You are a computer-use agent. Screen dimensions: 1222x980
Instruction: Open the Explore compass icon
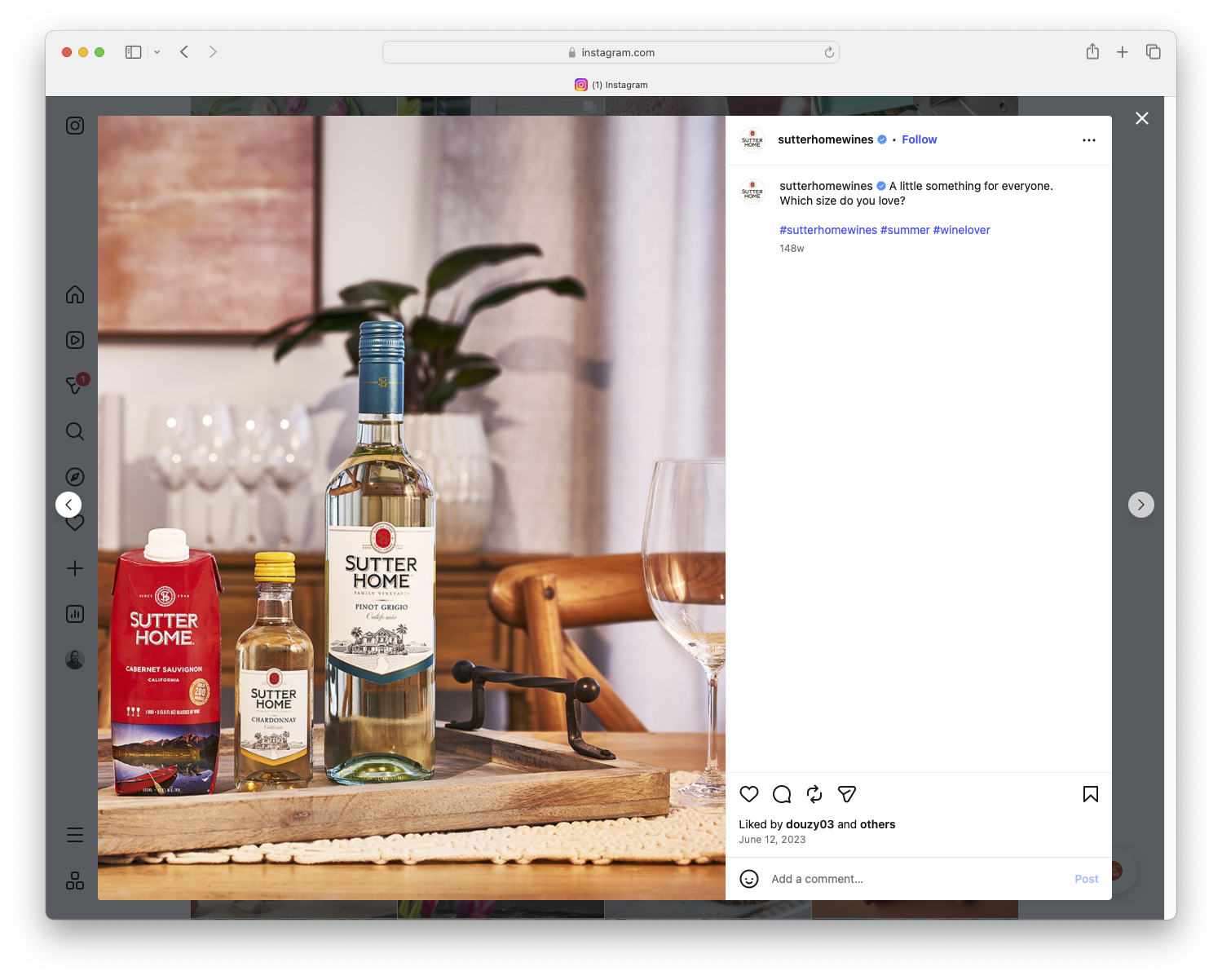[75, 477]
